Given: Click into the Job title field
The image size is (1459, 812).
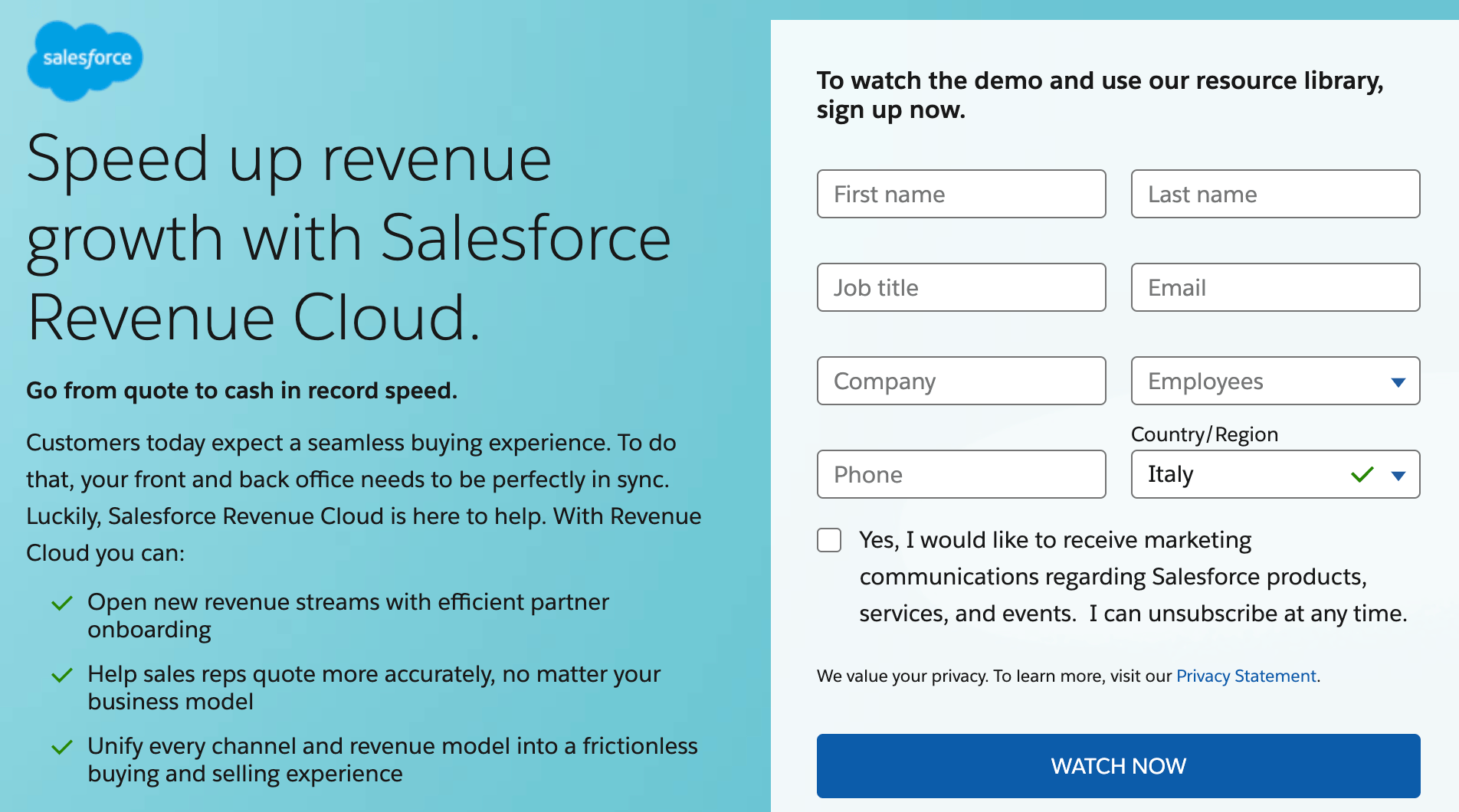Looking at the screenshot, I should pyautogui.click(x=961, y=288).
